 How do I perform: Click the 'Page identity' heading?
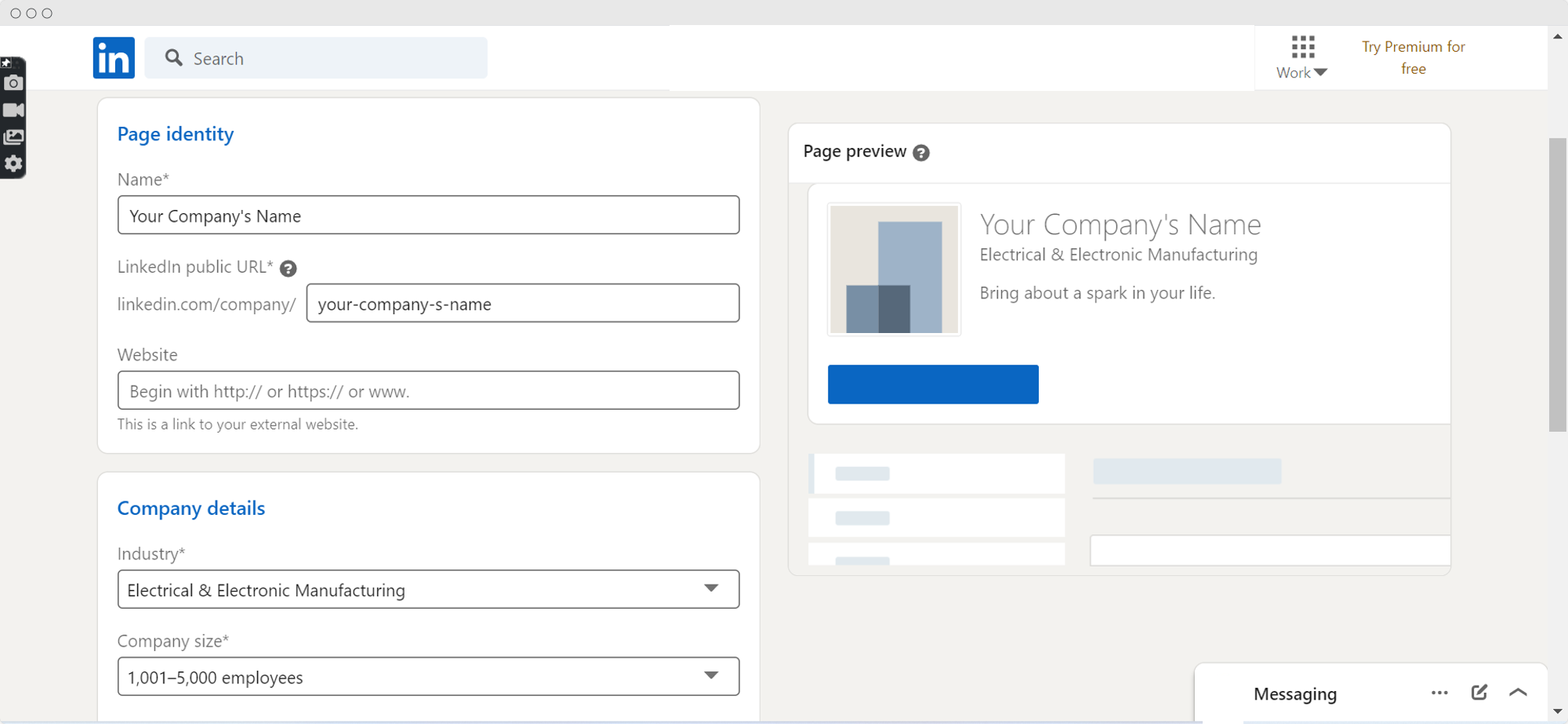coord(176,134)
